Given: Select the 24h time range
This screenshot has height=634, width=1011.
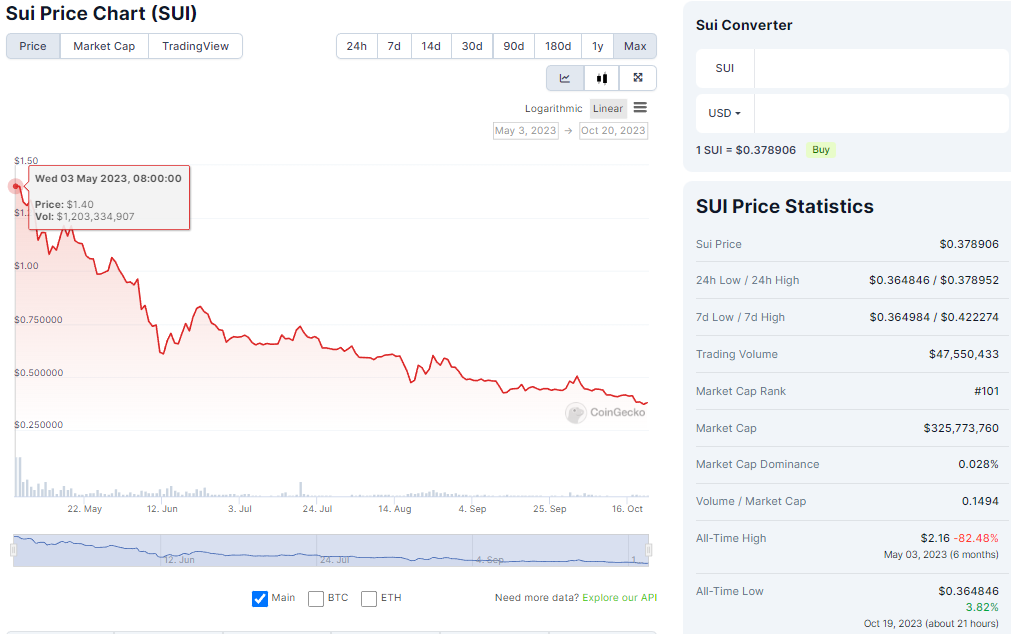Looking at the screenshot, I should click(356, 46).
